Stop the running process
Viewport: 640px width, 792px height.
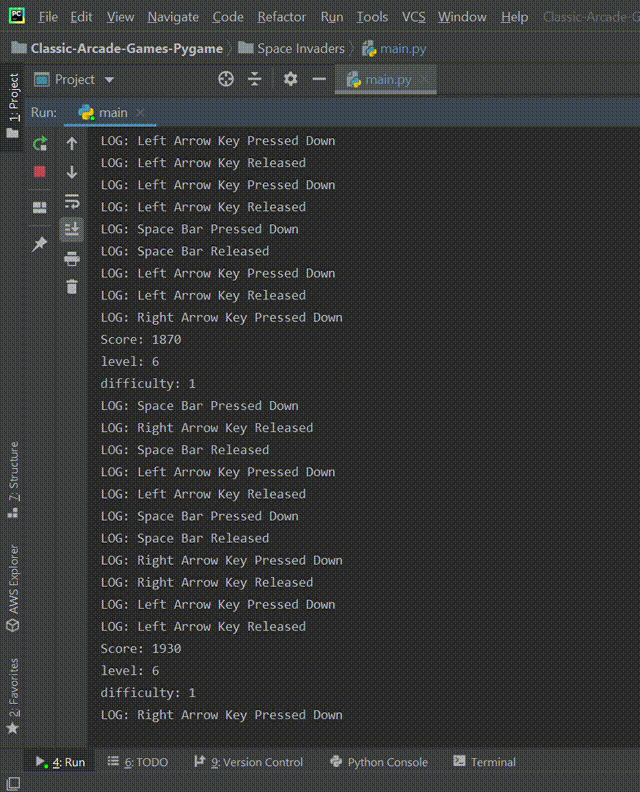pos(40,172)
